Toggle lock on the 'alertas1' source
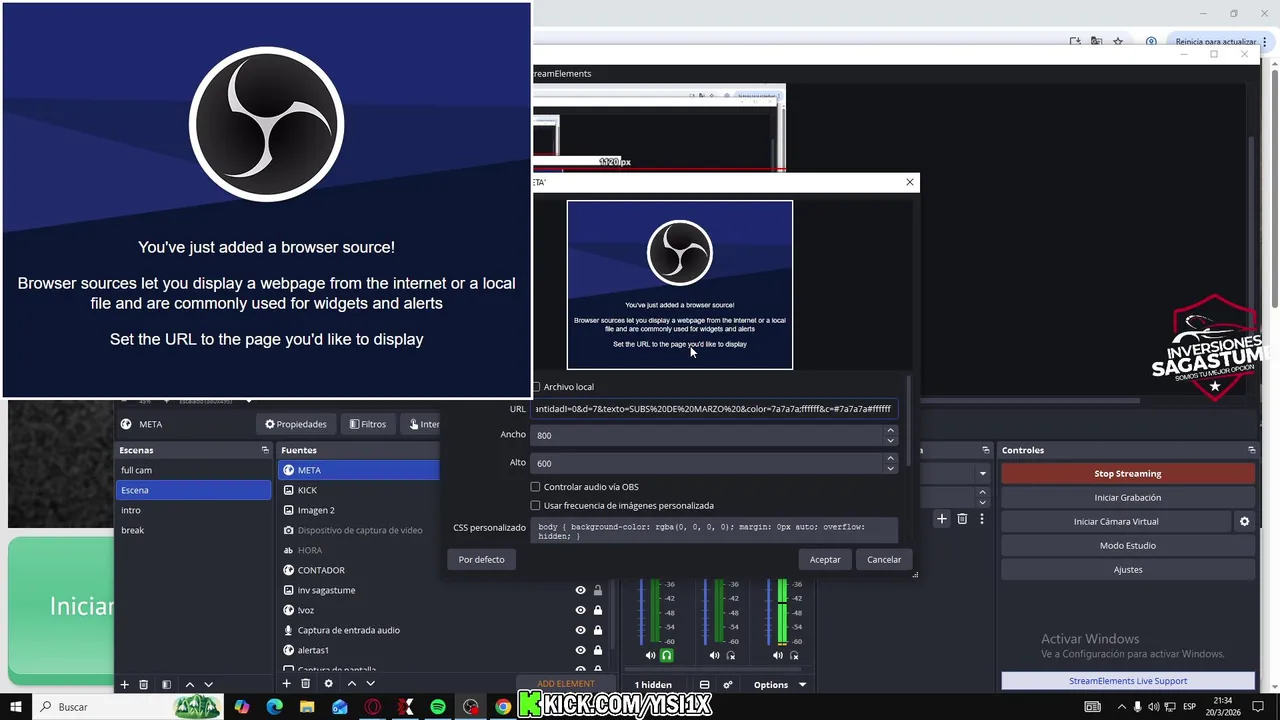 (598, 650)
